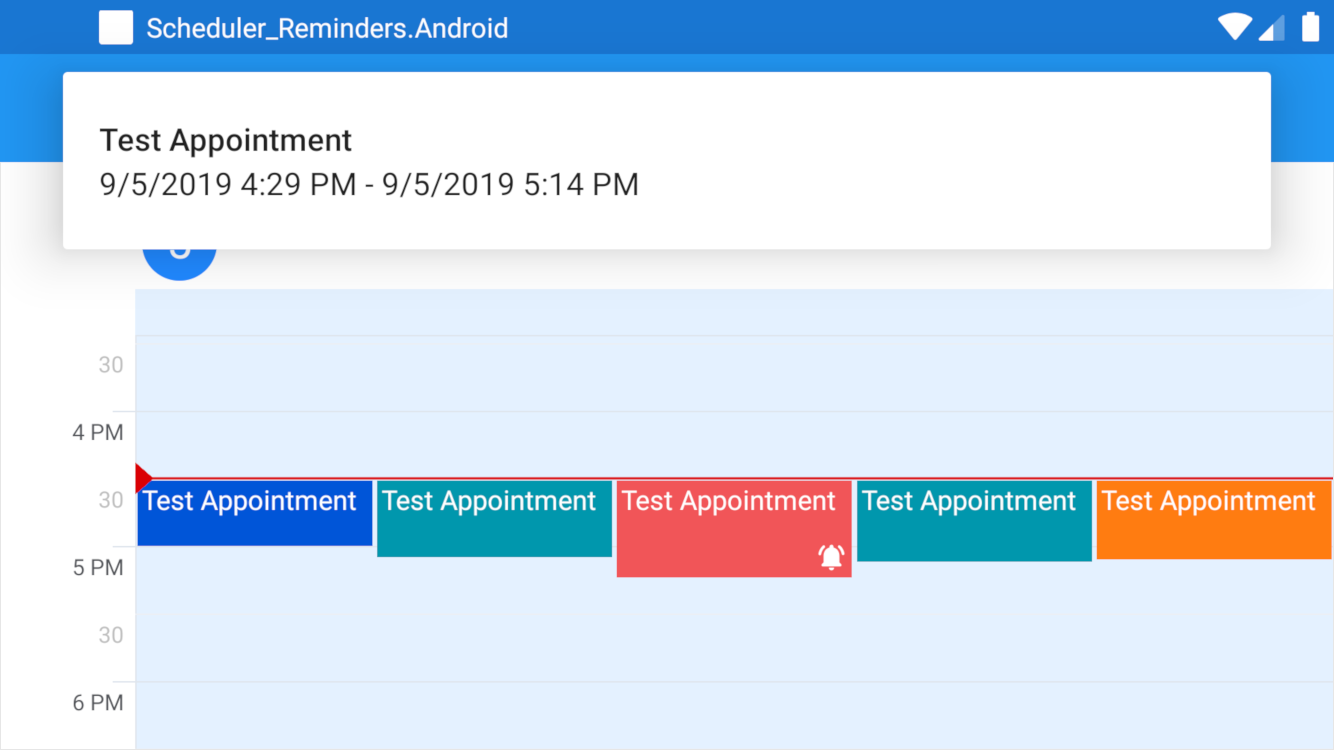The image size is (1334, 750).
Task: Tap the cellular signal icon
Action: pyautogui.click(x=1272, y=27)
